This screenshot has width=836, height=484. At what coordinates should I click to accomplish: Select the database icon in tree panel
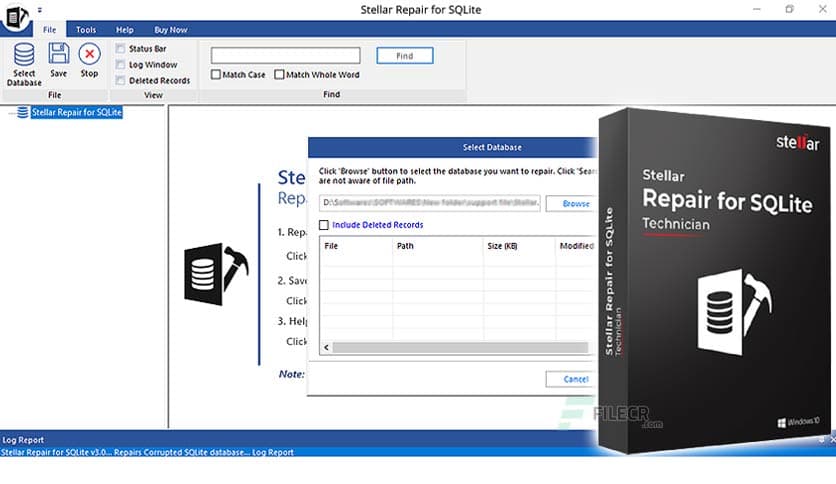[23, 112]
